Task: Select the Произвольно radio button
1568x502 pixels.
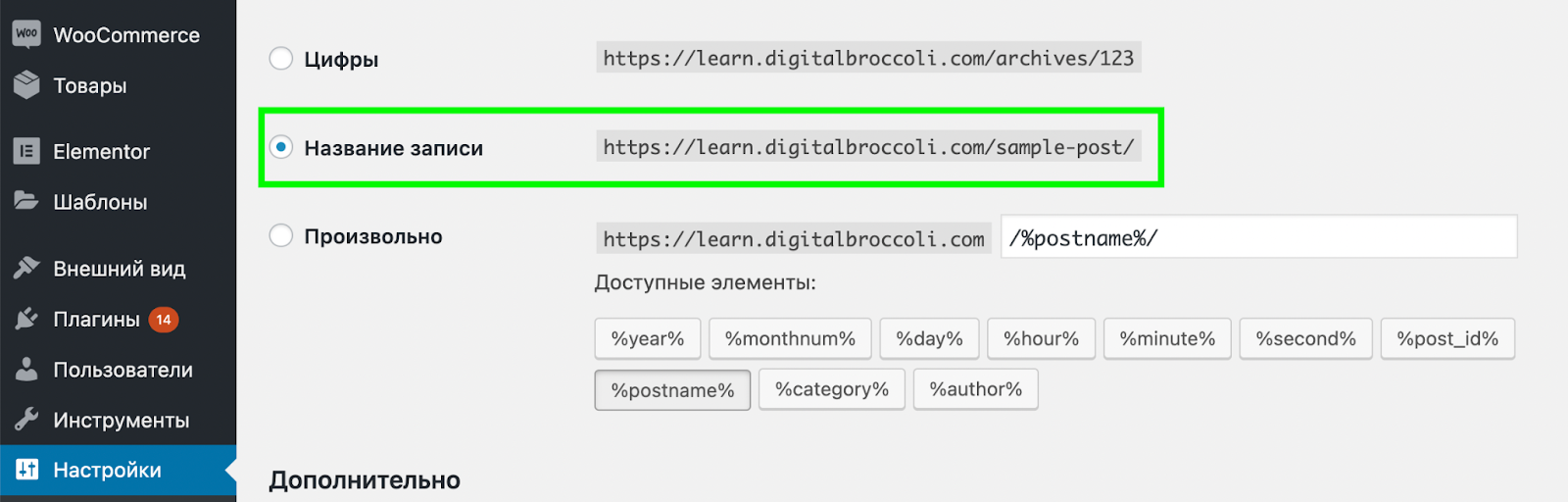Action: pos(281,235)
